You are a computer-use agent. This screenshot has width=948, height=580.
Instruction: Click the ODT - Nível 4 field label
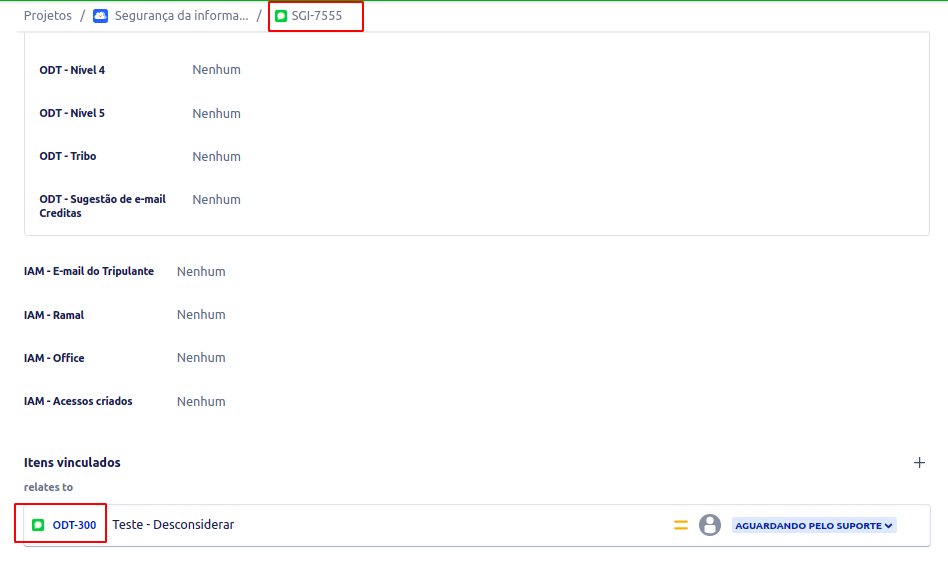click(x=72, y=70)
